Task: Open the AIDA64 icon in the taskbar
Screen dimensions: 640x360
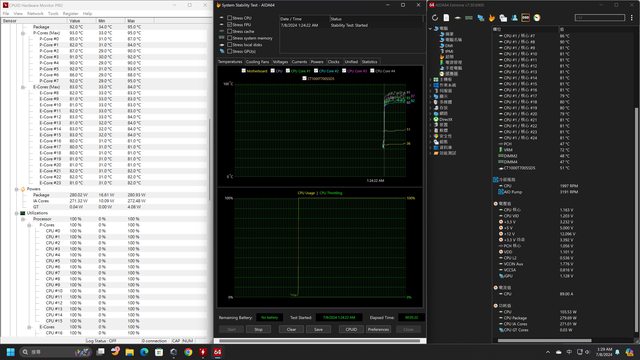Action: [218, 352]
